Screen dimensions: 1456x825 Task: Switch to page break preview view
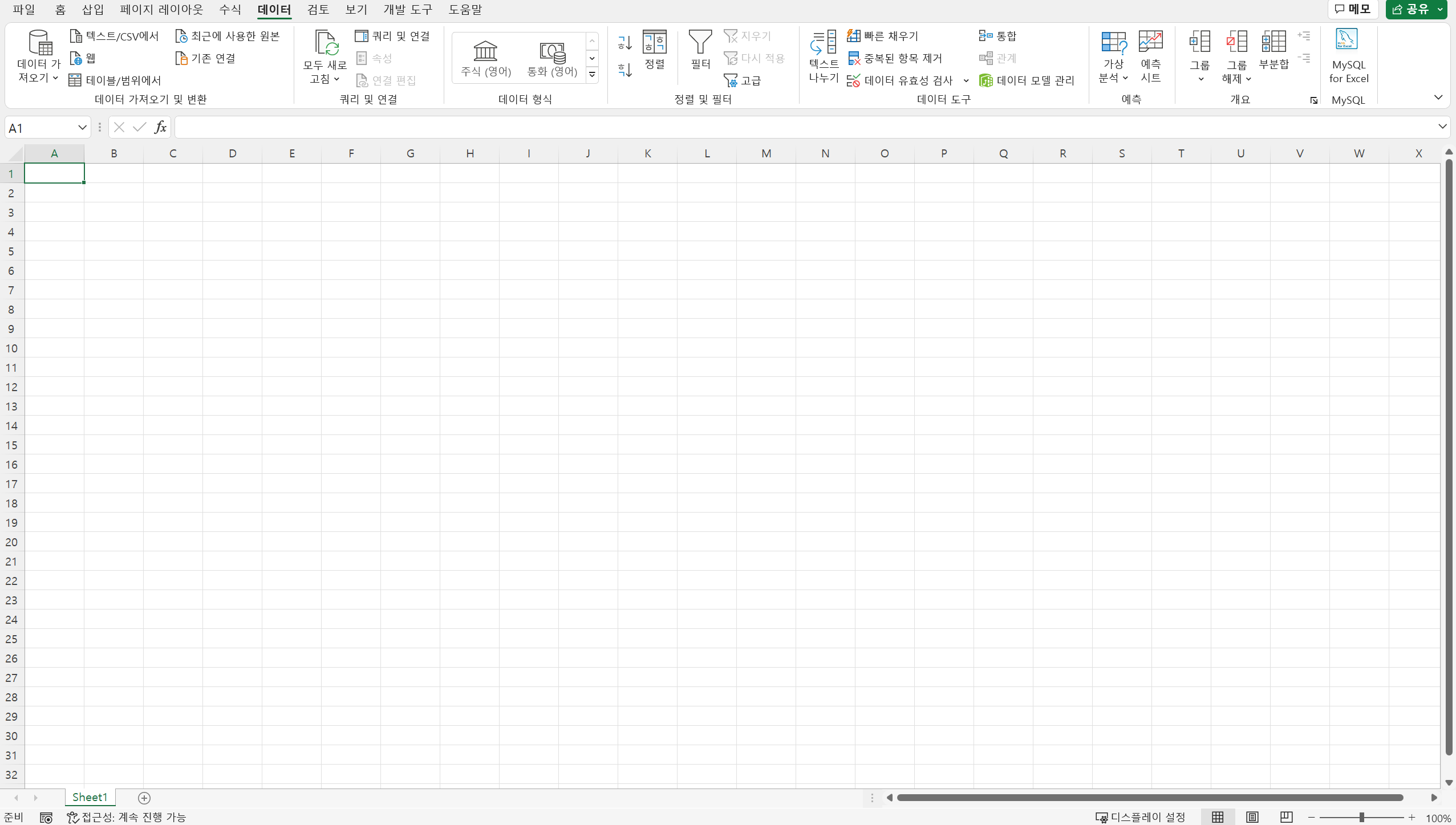point(1286,817)
